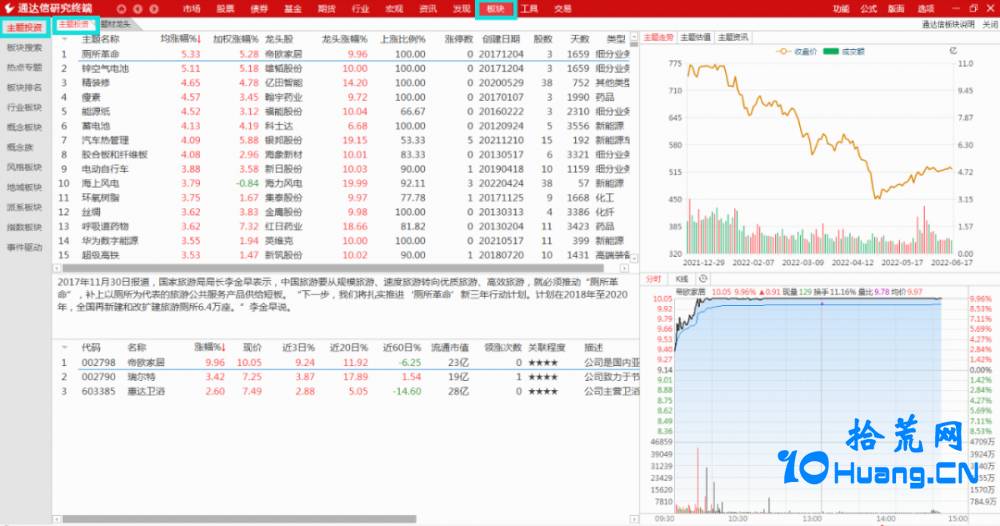Sort stock list by 流通市值 column
The height and width of the screenshot is (526, 1000).
pyautogui.click(x=450, y=347)
